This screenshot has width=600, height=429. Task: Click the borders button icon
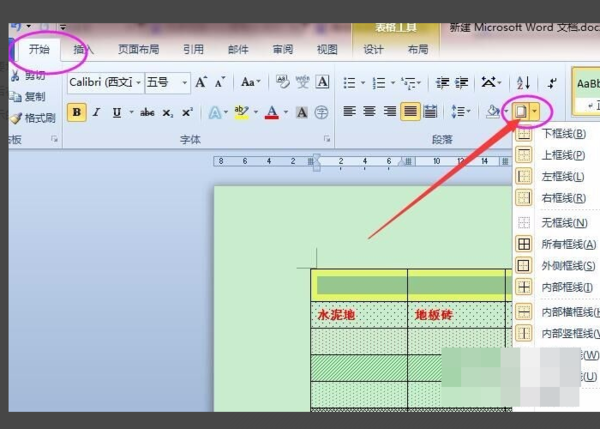click(521, 112)
